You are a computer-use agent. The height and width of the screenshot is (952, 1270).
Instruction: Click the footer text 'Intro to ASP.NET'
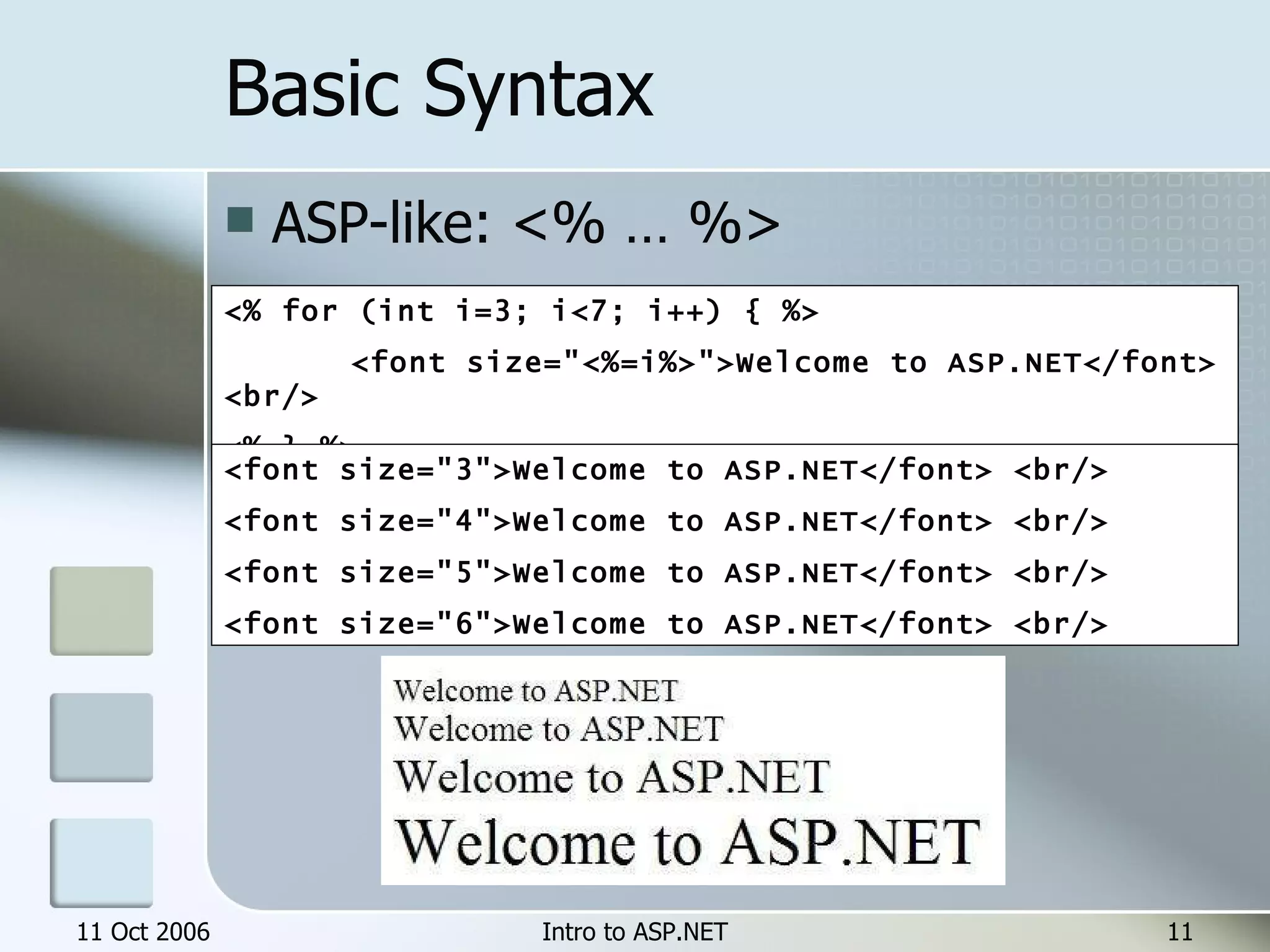click(x=634, y=932)
